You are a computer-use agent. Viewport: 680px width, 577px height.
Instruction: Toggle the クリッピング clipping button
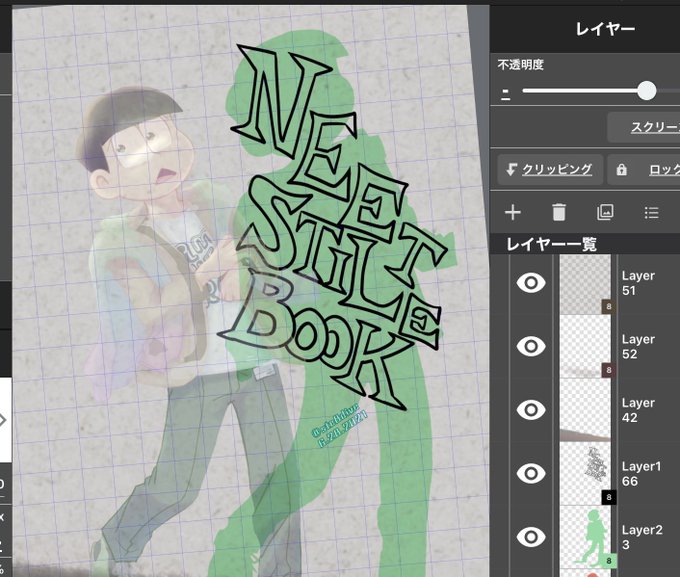click(549, 169)
